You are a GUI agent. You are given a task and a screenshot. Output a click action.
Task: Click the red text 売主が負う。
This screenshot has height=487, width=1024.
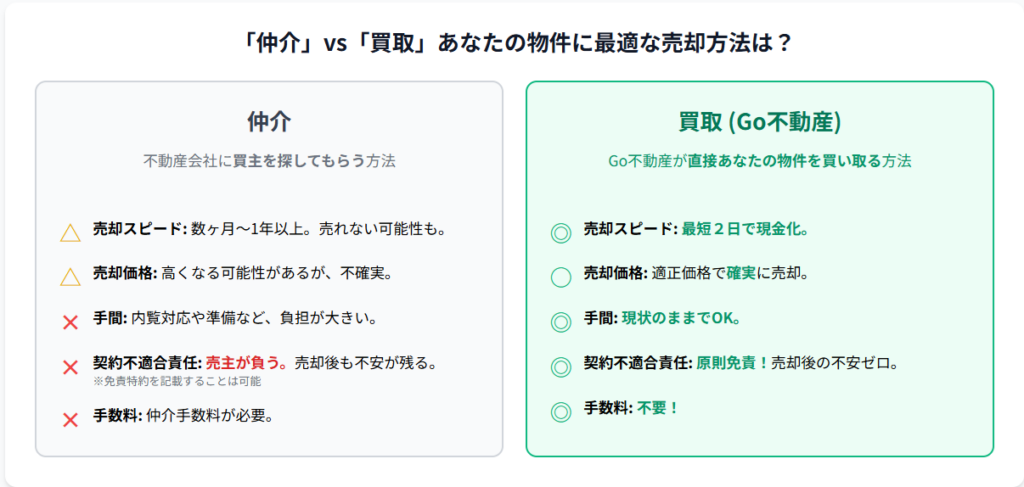pos(247,362)
